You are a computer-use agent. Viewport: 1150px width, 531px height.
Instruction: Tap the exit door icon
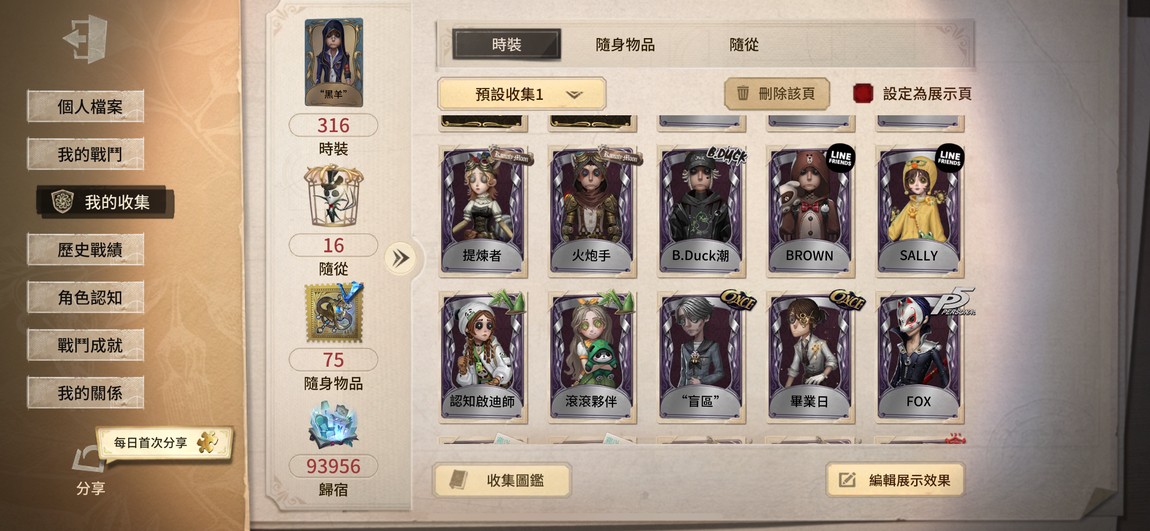(86, 39)
